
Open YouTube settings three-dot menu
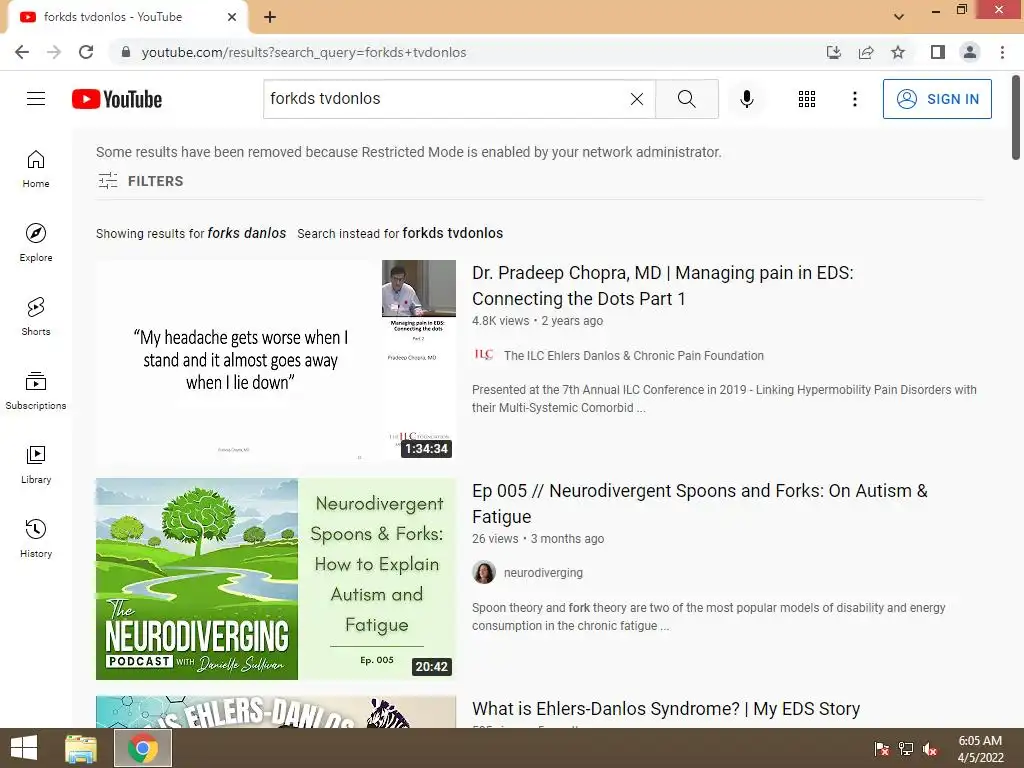point(854,99)
